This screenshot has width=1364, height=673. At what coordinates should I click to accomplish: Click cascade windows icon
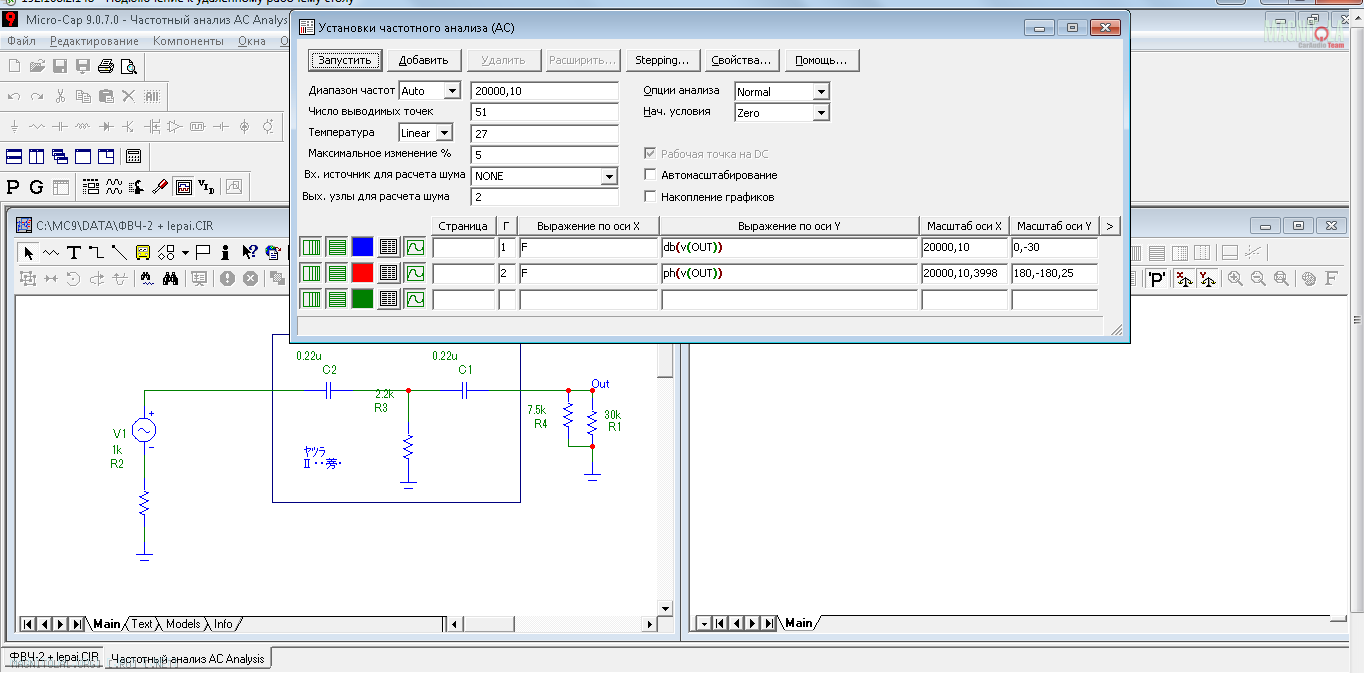[x=60, y=157]
